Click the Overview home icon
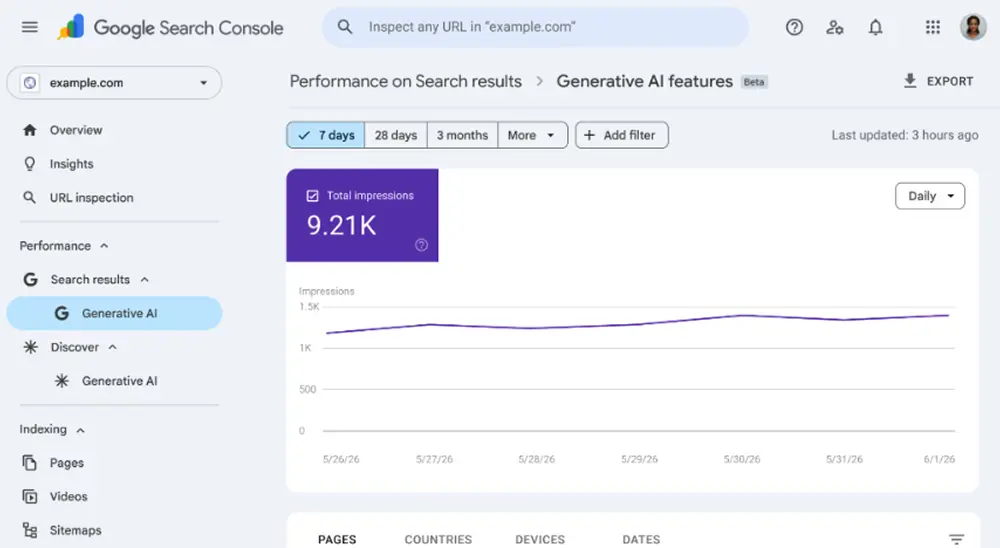The width and height of the screenshot is (1000, 548). pyautogui.click(x=29, y=130)
